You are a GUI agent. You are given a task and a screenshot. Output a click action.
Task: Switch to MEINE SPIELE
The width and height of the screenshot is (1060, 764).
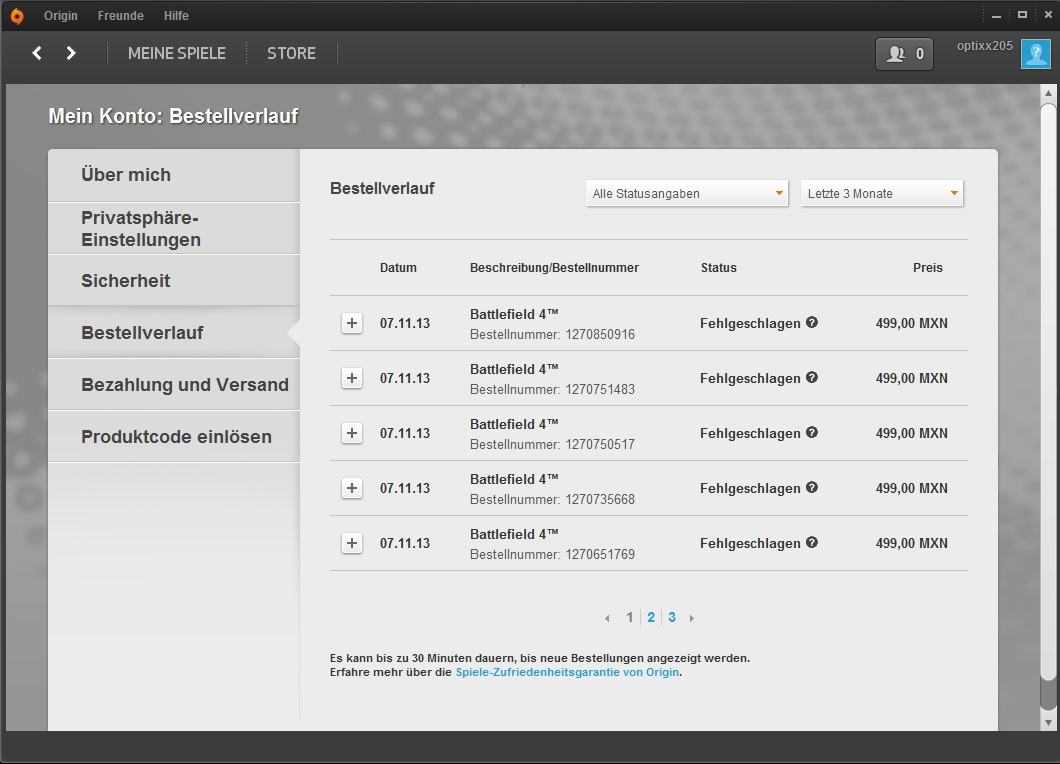point(177,53)
